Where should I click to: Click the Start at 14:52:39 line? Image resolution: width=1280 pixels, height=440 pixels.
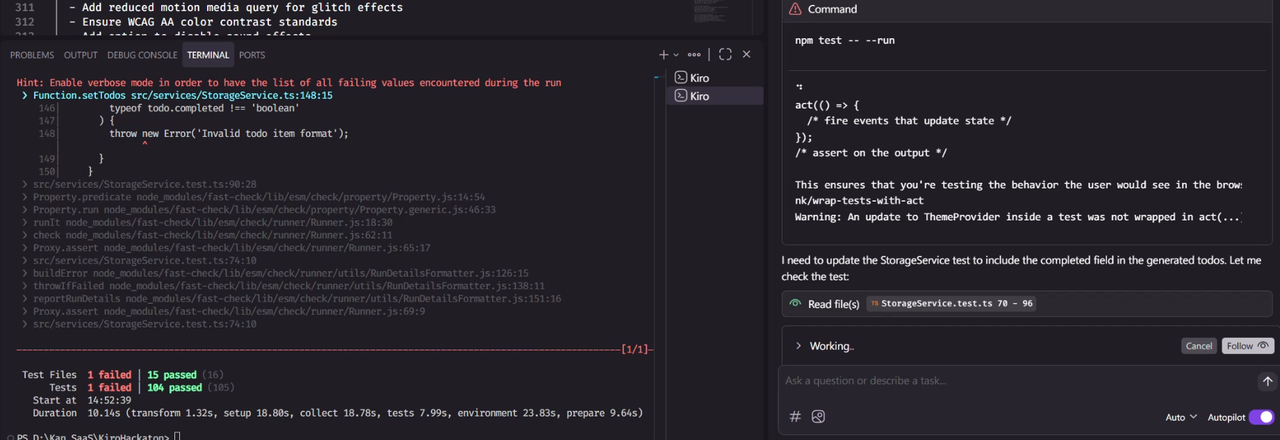point(84,400)
